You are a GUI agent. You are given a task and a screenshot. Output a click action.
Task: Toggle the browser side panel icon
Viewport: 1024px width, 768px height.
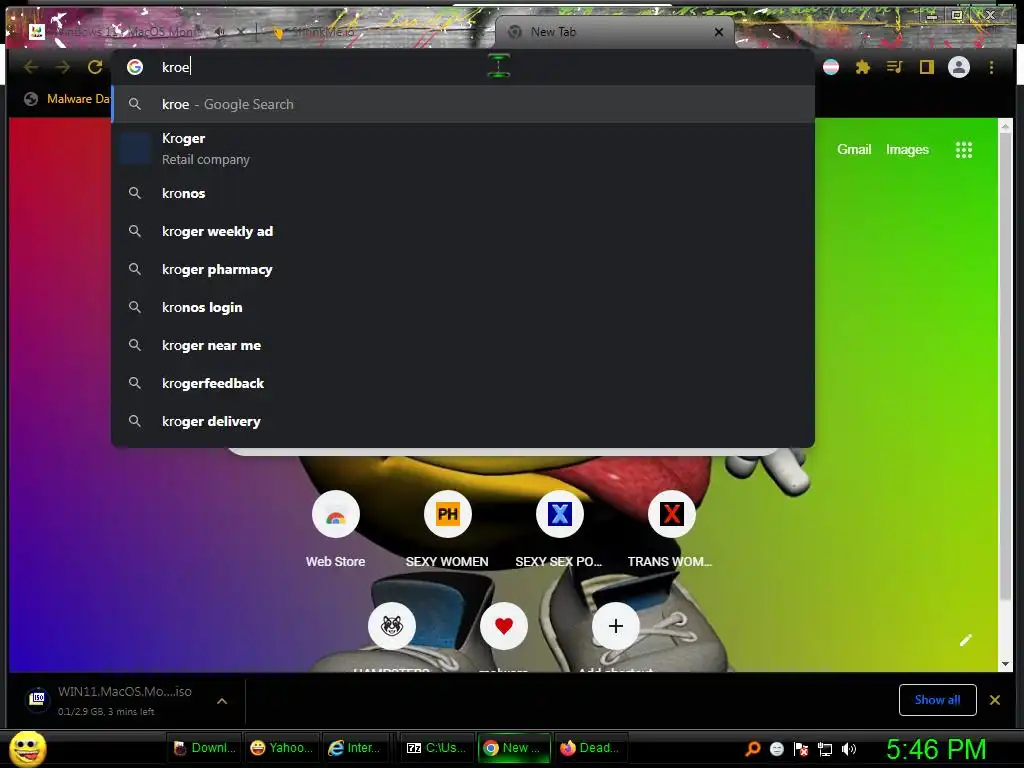coord(927,67)
